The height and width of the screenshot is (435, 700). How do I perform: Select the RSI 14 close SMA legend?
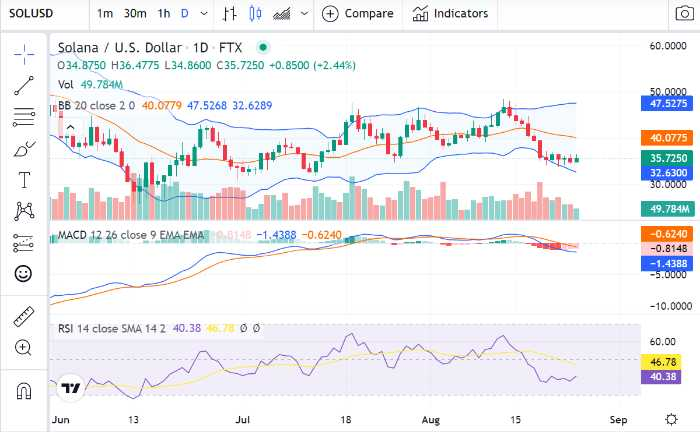tap(112, 329)
